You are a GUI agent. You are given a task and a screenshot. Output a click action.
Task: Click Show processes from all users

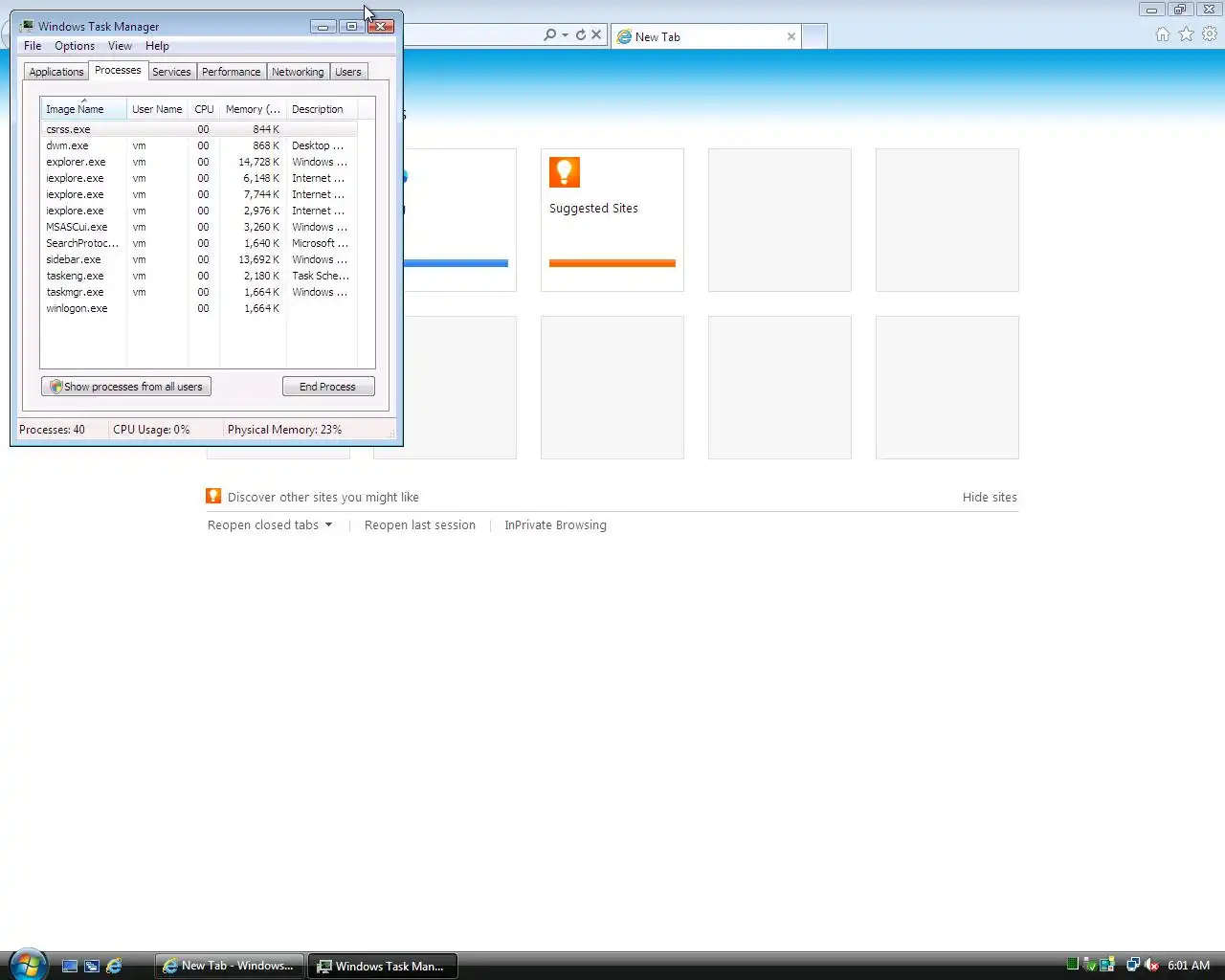pos(126,387)
